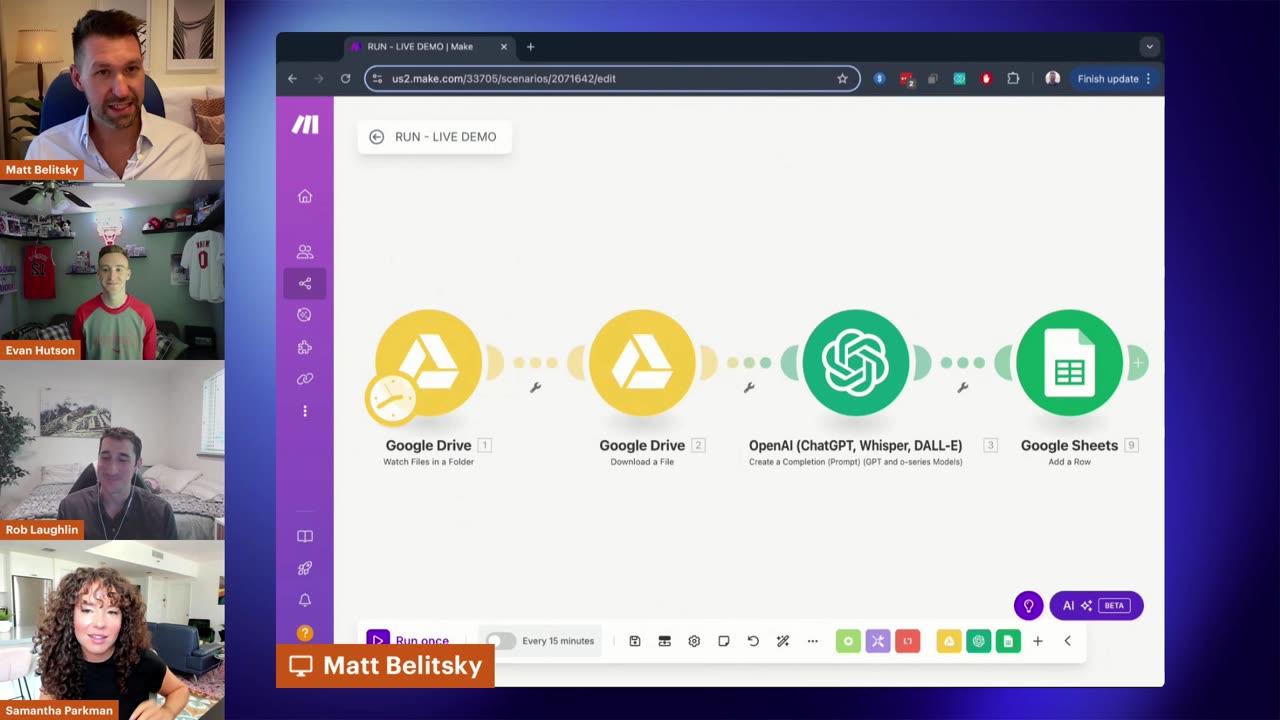The height and width of the screenshot is (720, 1280).
Task: Open the red extension icon with badge 2
Action: click(x=906, y=79)
